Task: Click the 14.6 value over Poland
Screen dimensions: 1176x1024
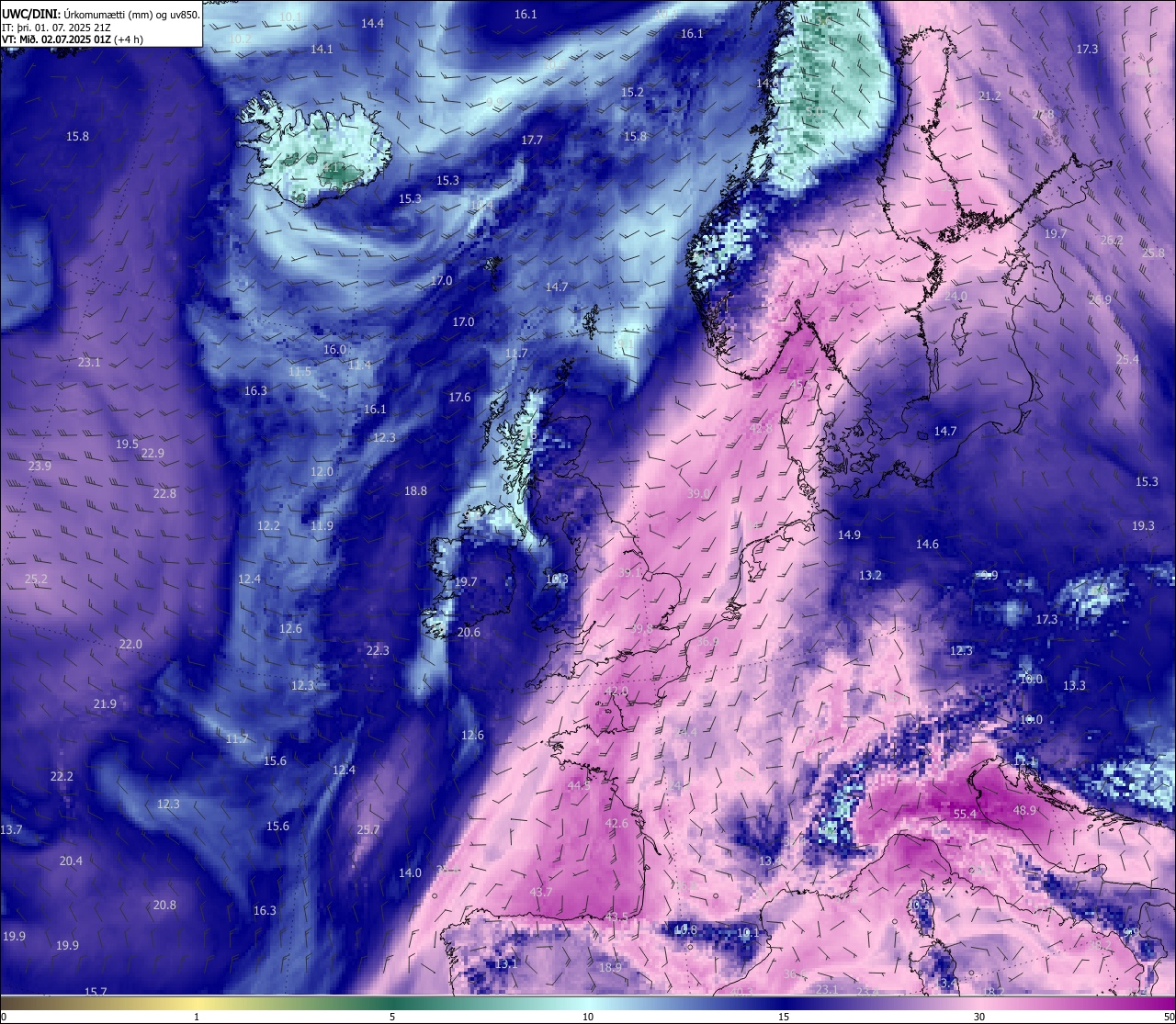Action: (927, 544)
